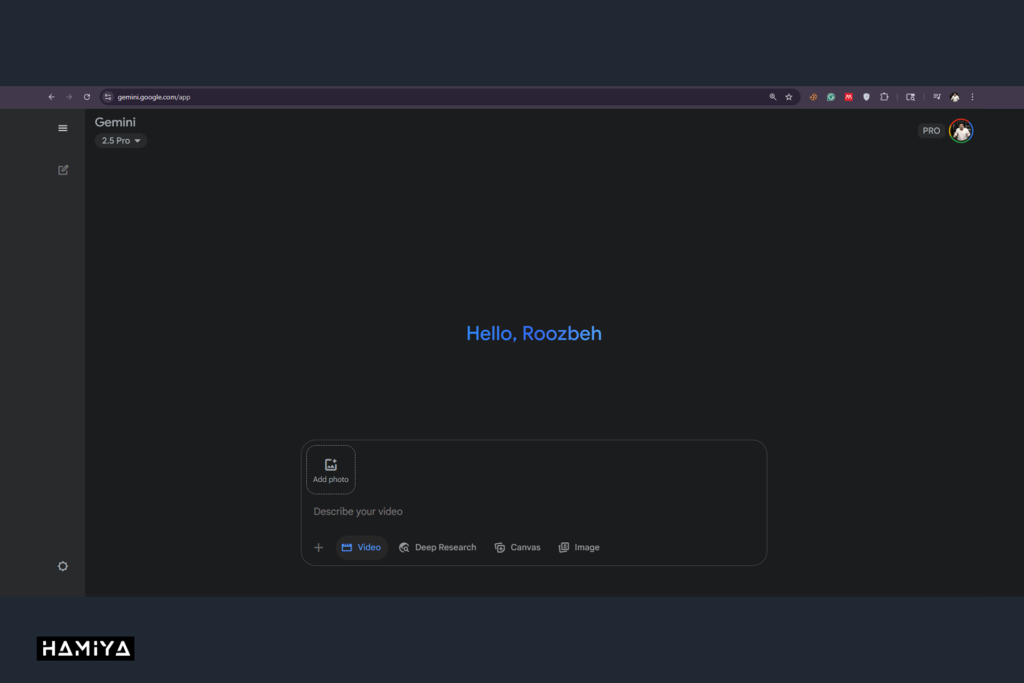
Task: Open Gemini settings gear in sidebar
Action: pos(63,566)
